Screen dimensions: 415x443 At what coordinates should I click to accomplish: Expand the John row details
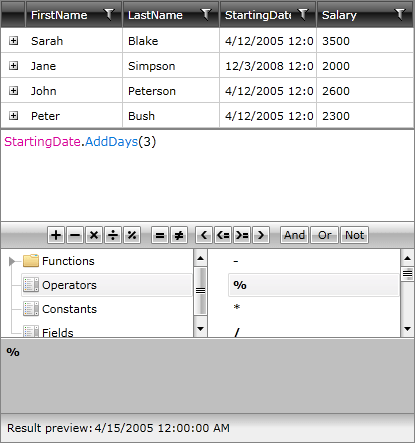tap(13, 91)
